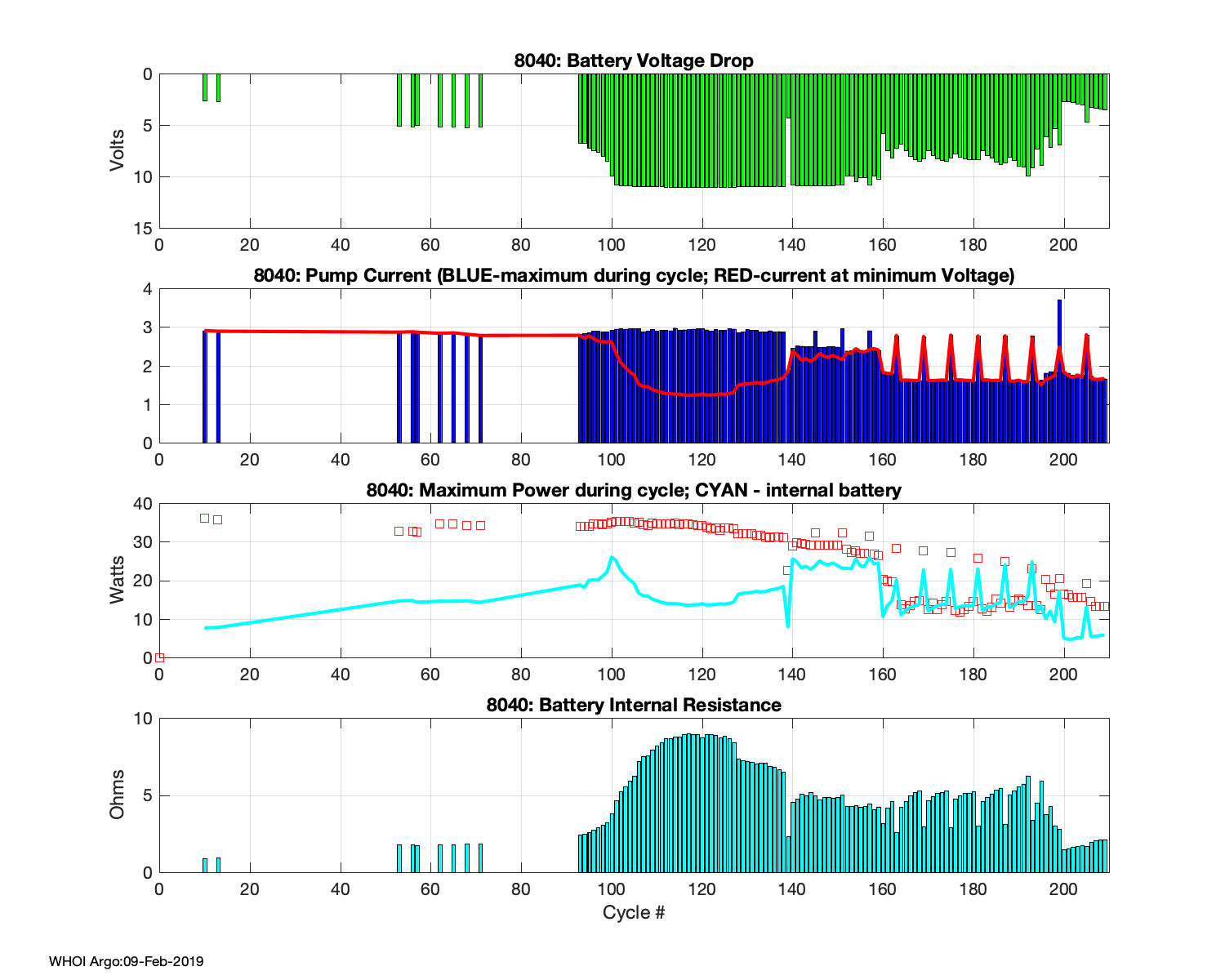Click the first black square in Maximum Power

pyautogui.click(x=205, y=519)
